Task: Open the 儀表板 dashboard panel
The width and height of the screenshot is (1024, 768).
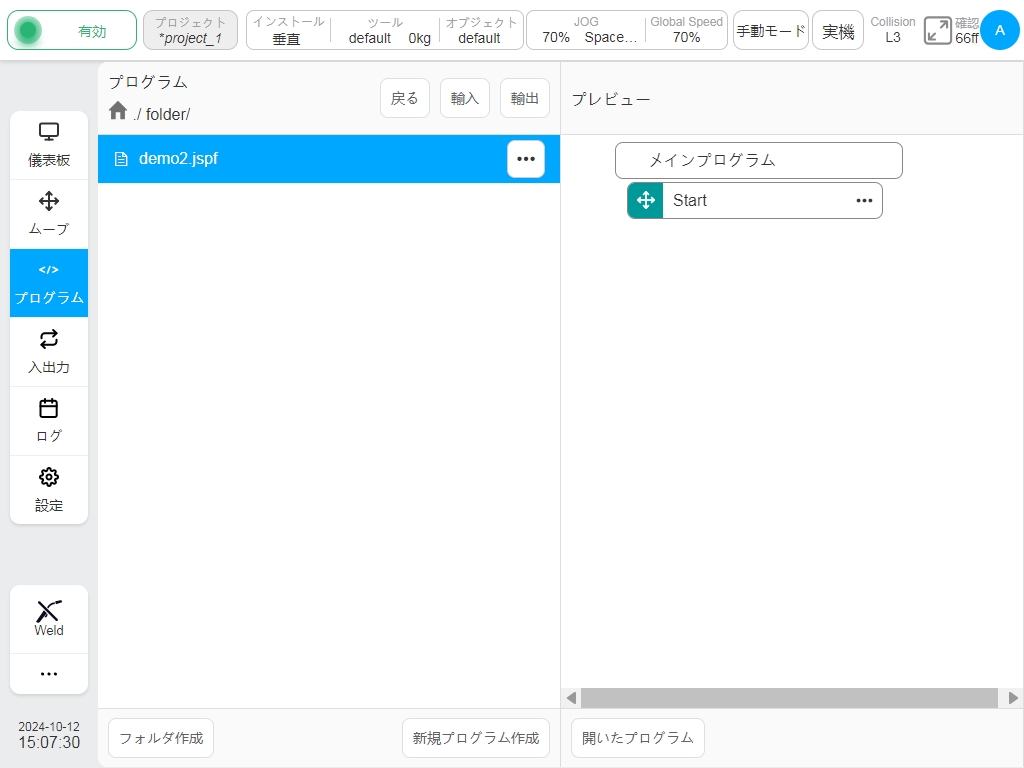Action: pos(49,145)
